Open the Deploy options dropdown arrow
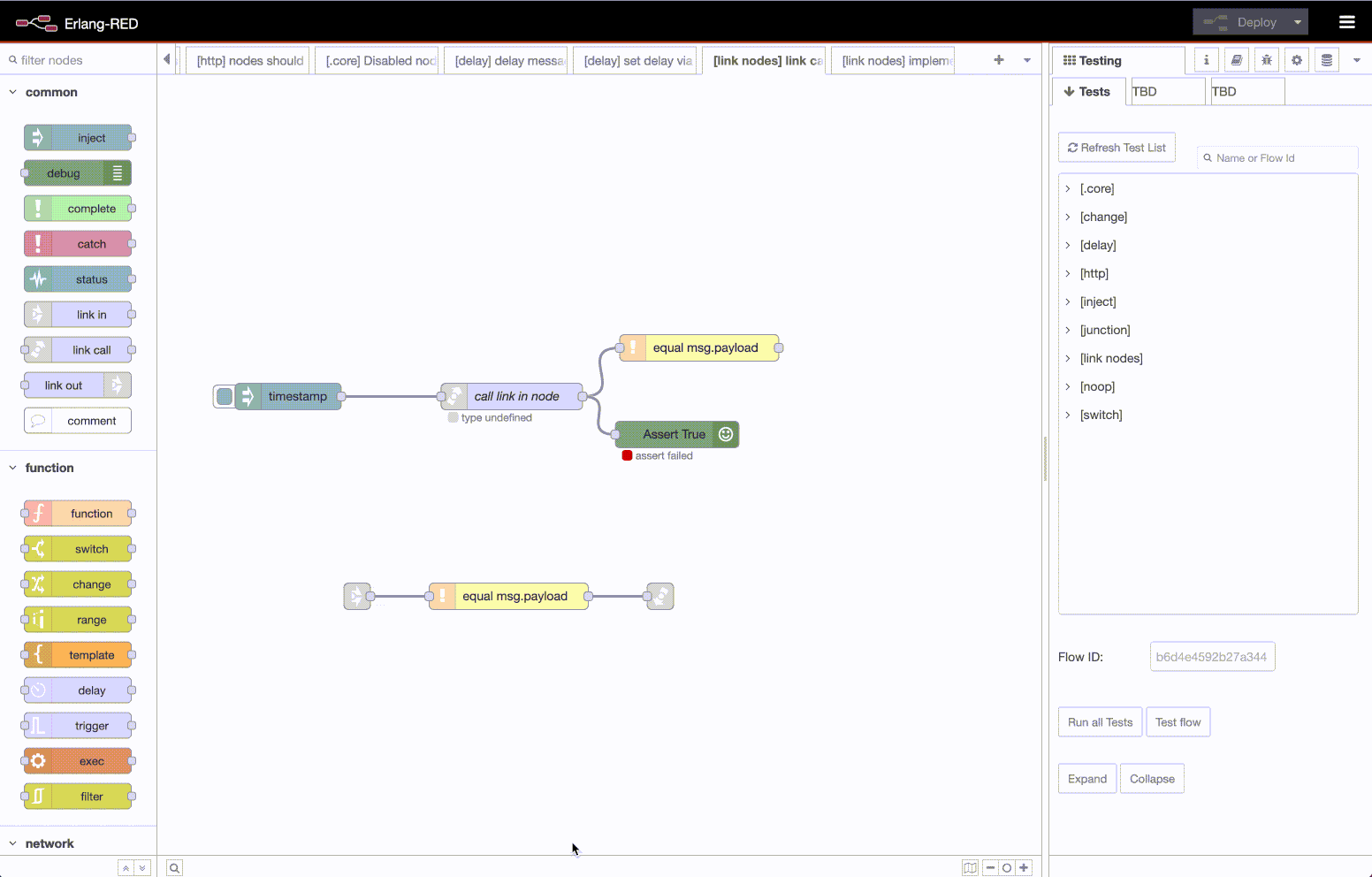The image size is (1372, 877). [1298, 22]
